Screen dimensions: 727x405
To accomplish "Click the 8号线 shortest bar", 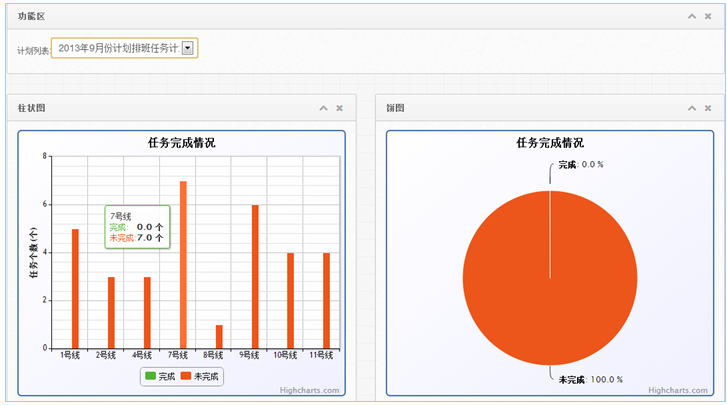I will click(x=219, y=337).
